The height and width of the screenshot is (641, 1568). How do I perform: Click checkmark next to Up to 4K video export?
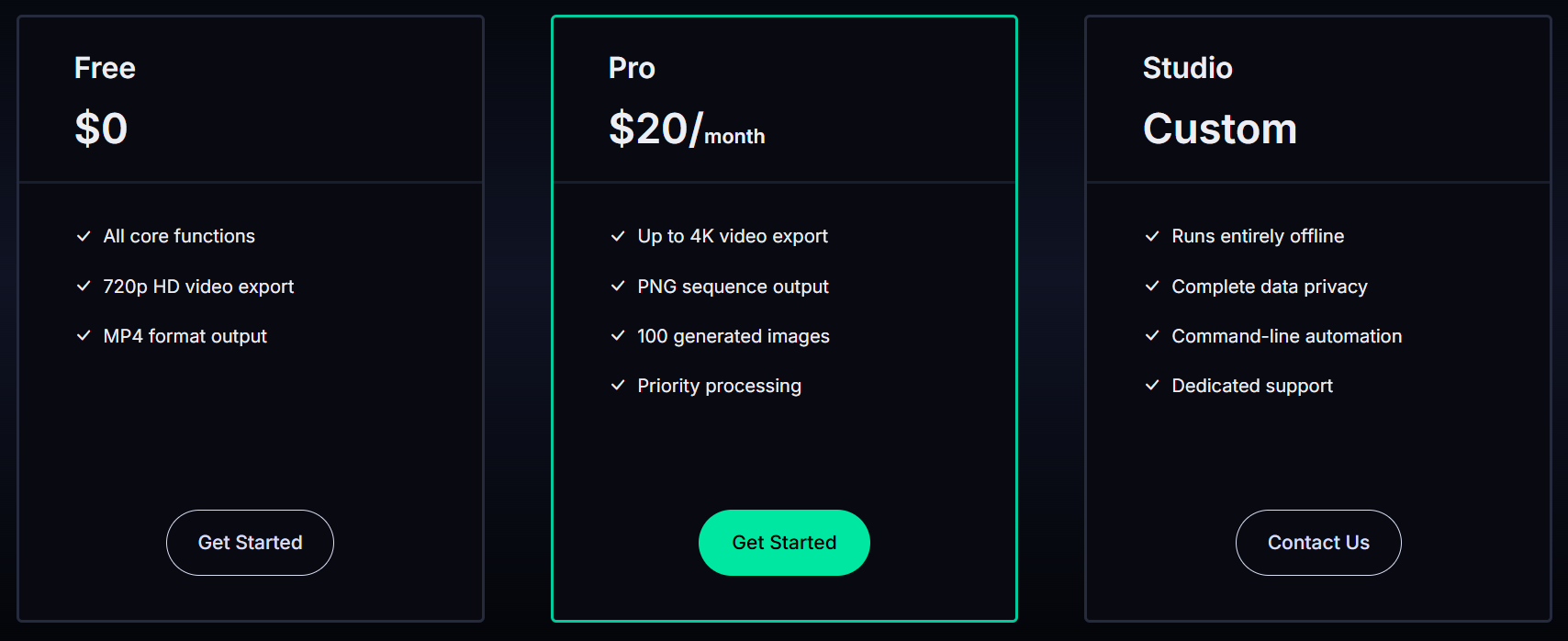(x=618, y=236)
